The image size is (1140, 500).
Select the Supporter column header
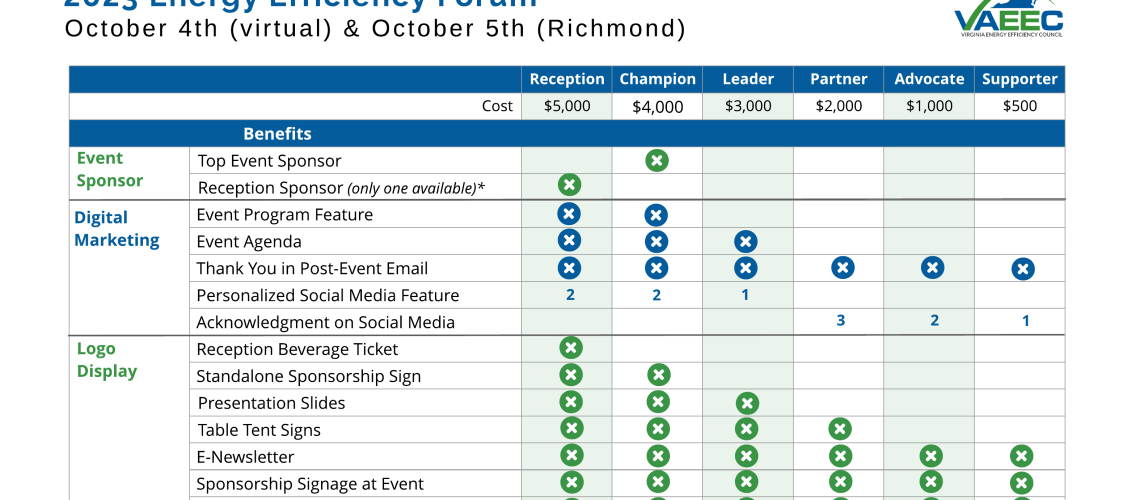coord(1020,79)
